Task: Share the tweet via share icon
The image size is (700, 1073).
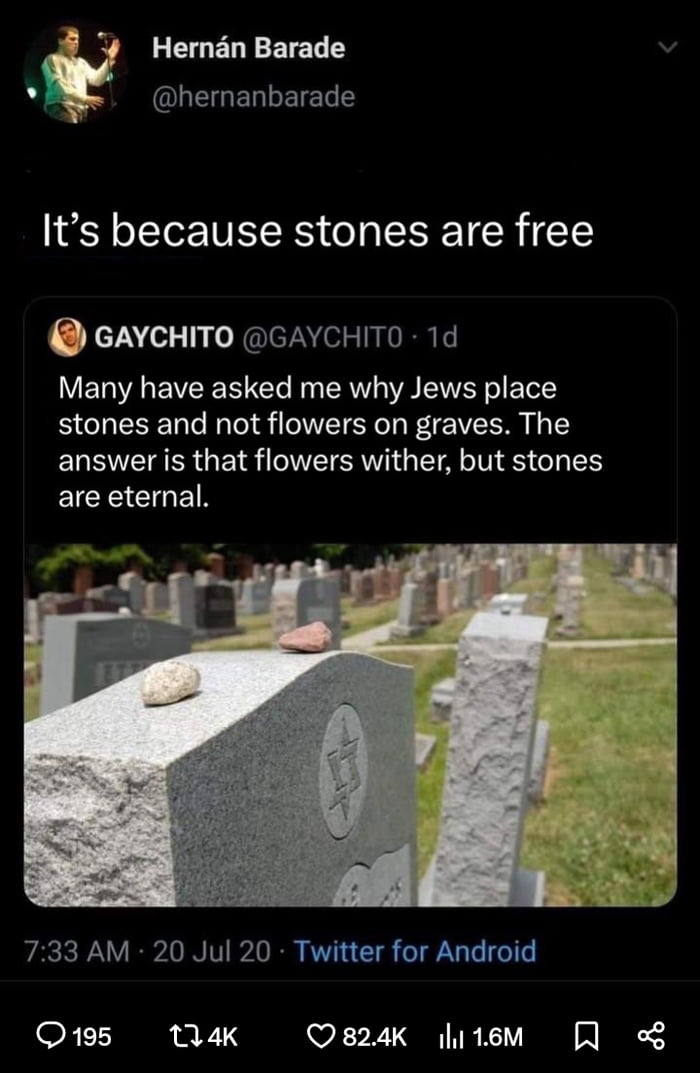Action: [651, 1036]
